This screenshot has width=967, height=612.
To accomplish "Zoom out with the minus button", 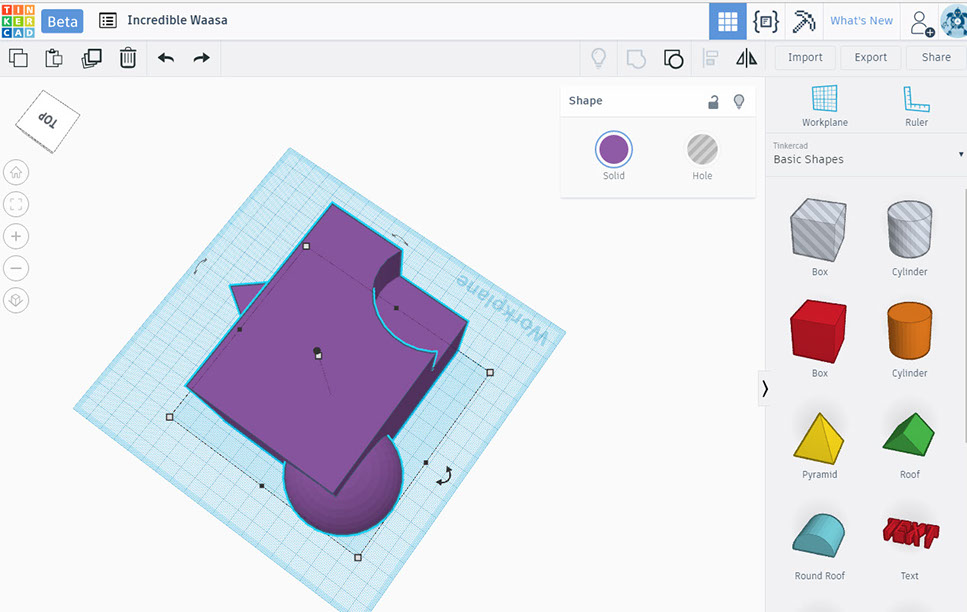I will coord(16,268).
